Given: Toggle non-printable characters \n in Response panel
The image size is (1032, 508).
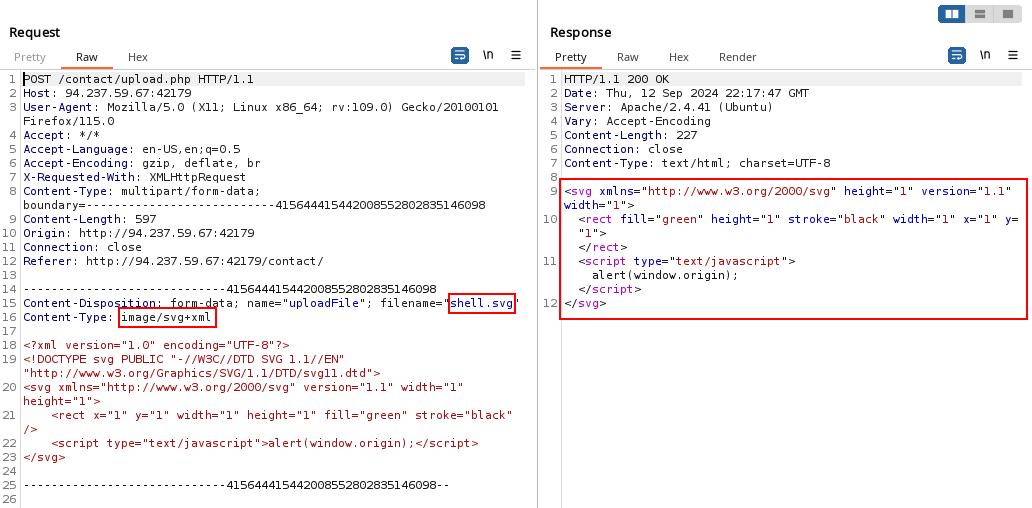Looking at the screenshot, I should tap(985, 55).
